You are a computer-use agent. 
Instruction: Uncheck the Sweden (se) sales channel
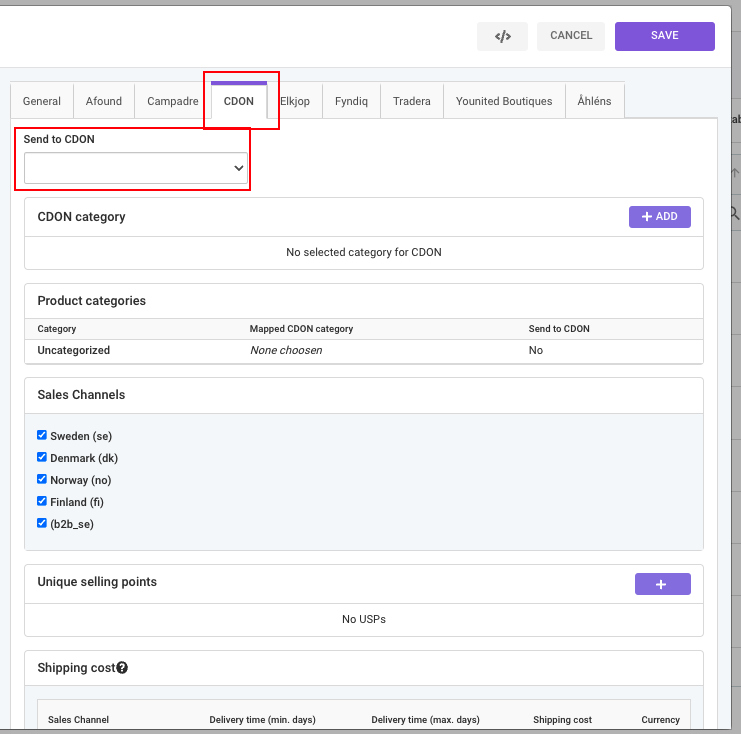[x=42, y=435]
